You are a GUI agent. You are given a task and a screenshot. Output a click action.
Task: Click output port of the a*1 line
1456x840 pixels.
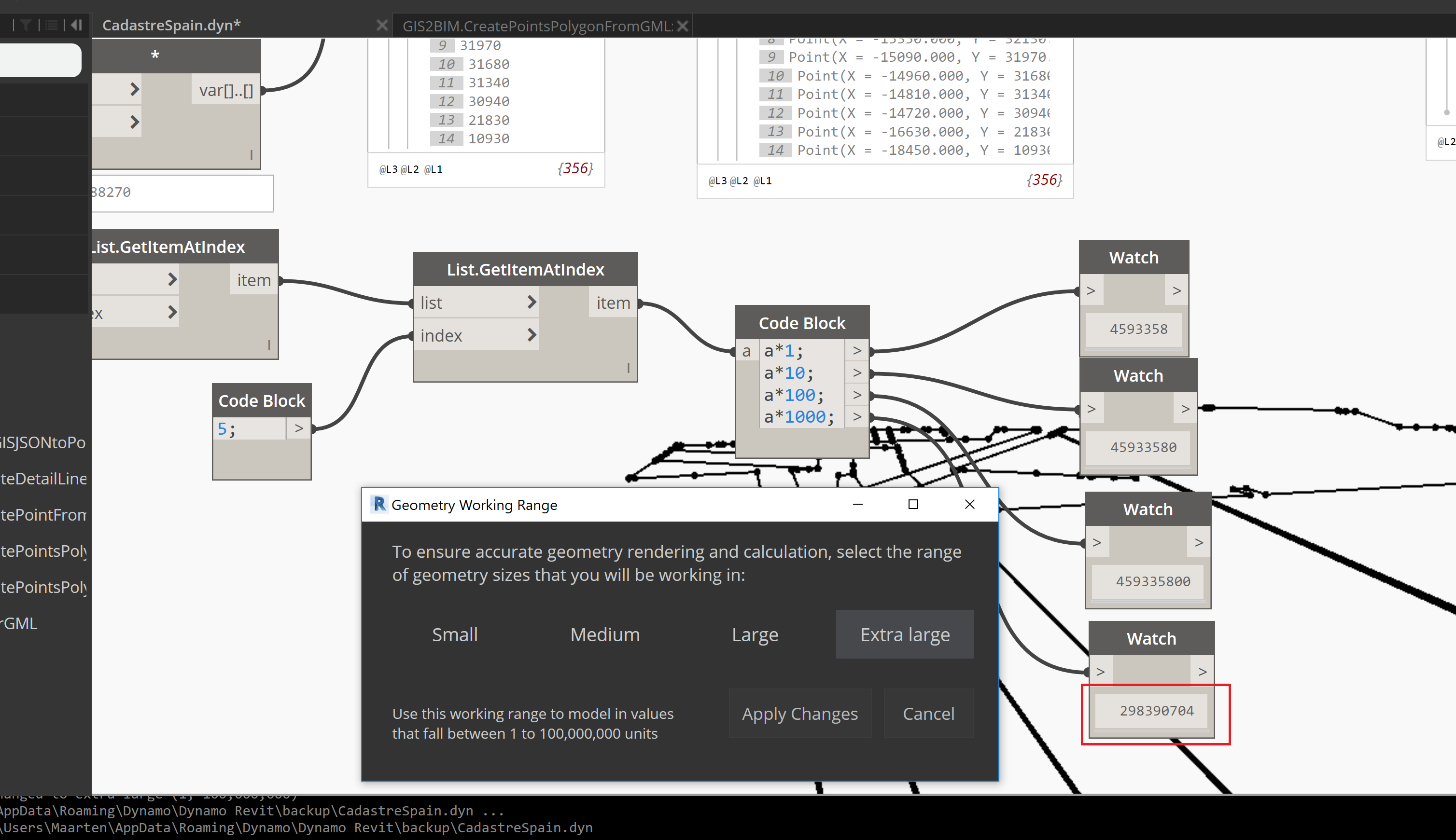tap(857, 351)
